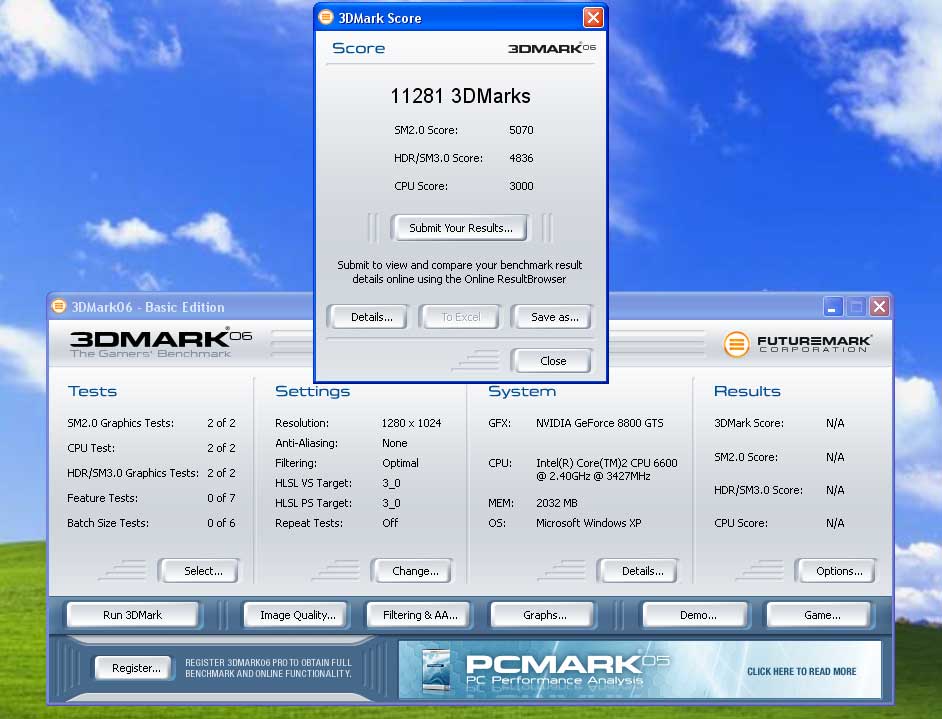Click the 3DMark06 Gamers' Benchmark logo
942x719 pixels.
[161, 344]
